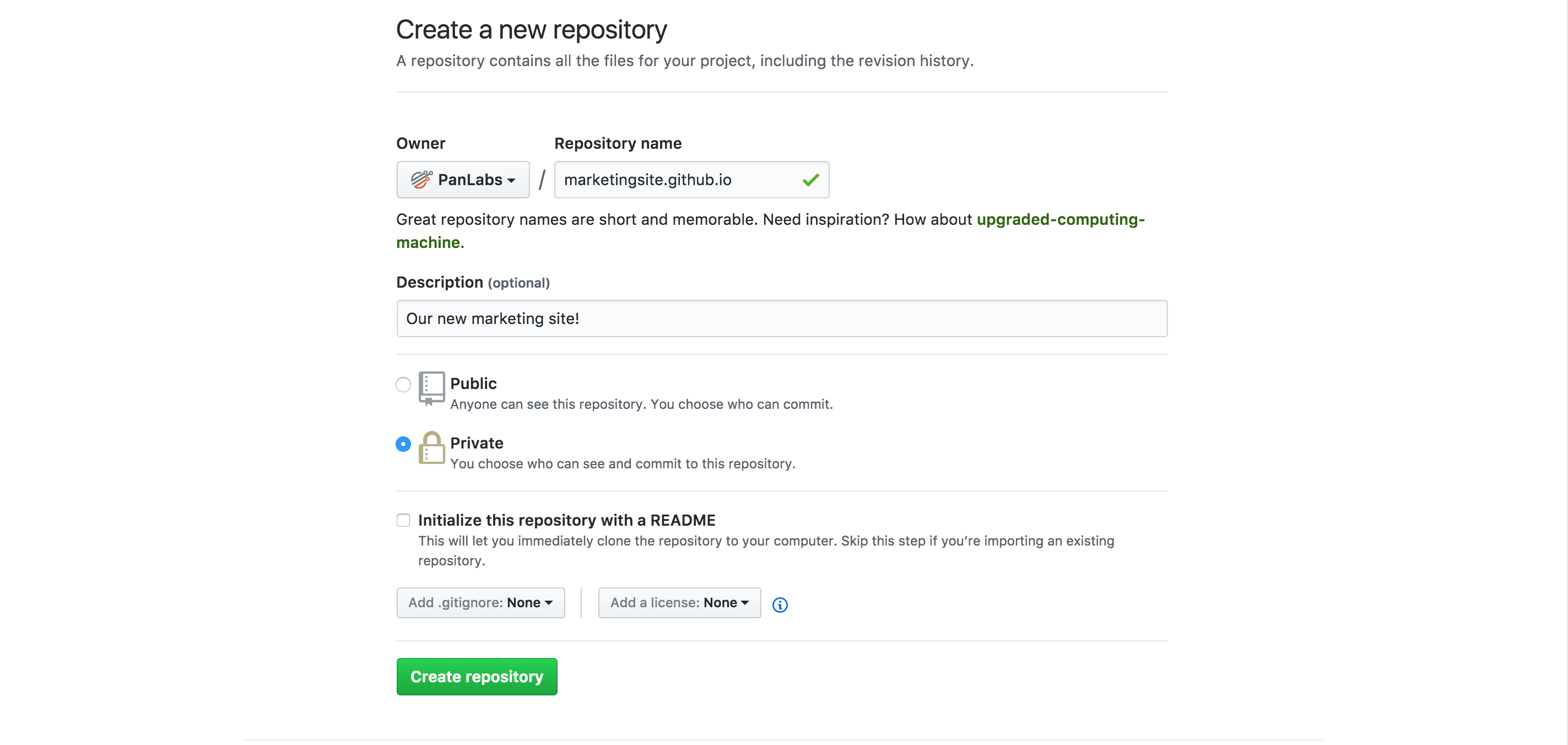This screenshot has width=1568, height=745.
Task: Click the marketingsite.github.io repository name field
Action: [669, 180]
